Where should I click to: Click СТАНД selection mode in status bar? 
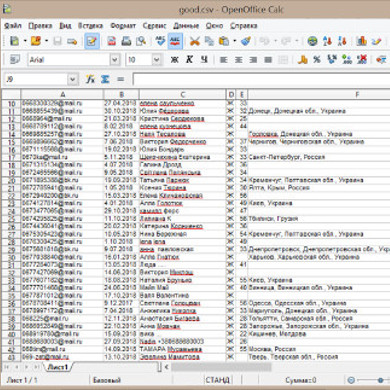217,380
